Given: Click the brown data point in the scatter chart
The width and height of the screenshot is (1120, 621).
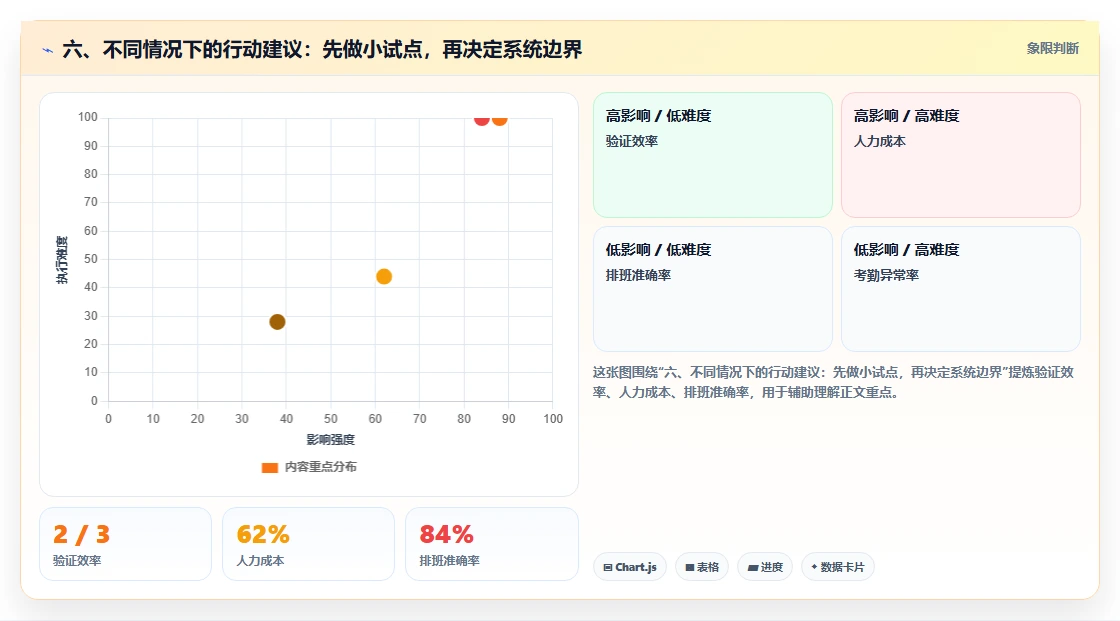Looking at the screenshot, I should click(277, 322).
